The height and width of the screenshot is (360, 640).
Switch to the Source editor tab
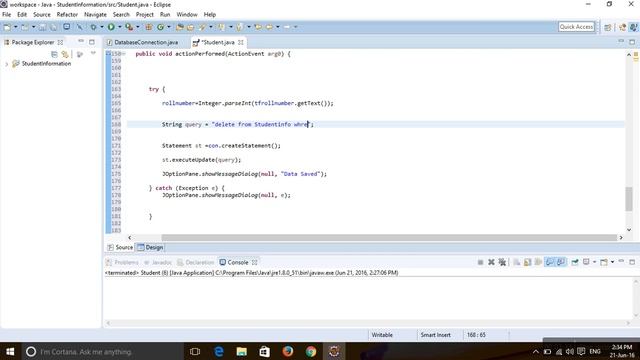[x=120, y=247]
